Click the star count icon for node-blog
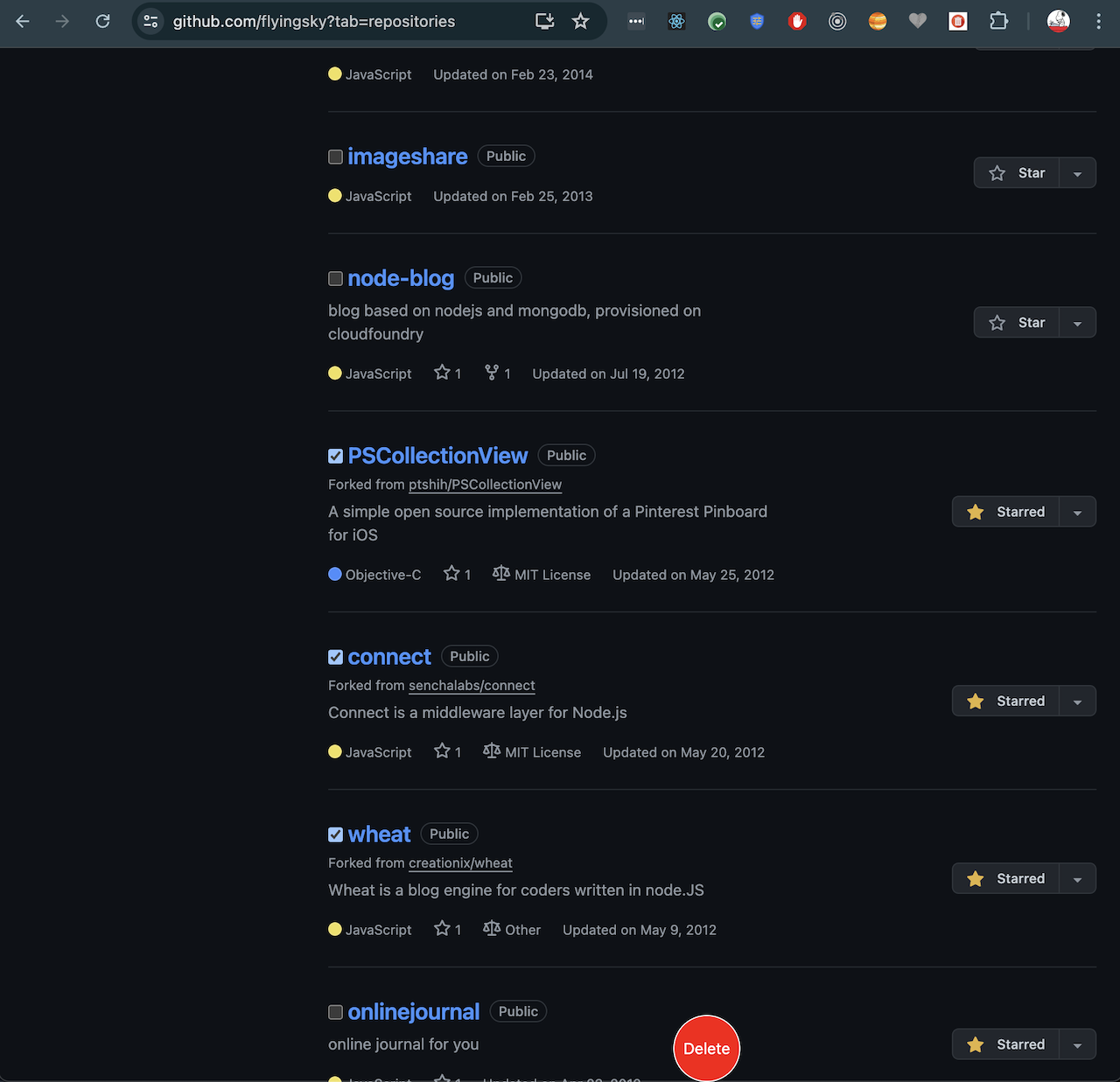 pyautogui.click(x=447, y=373)
